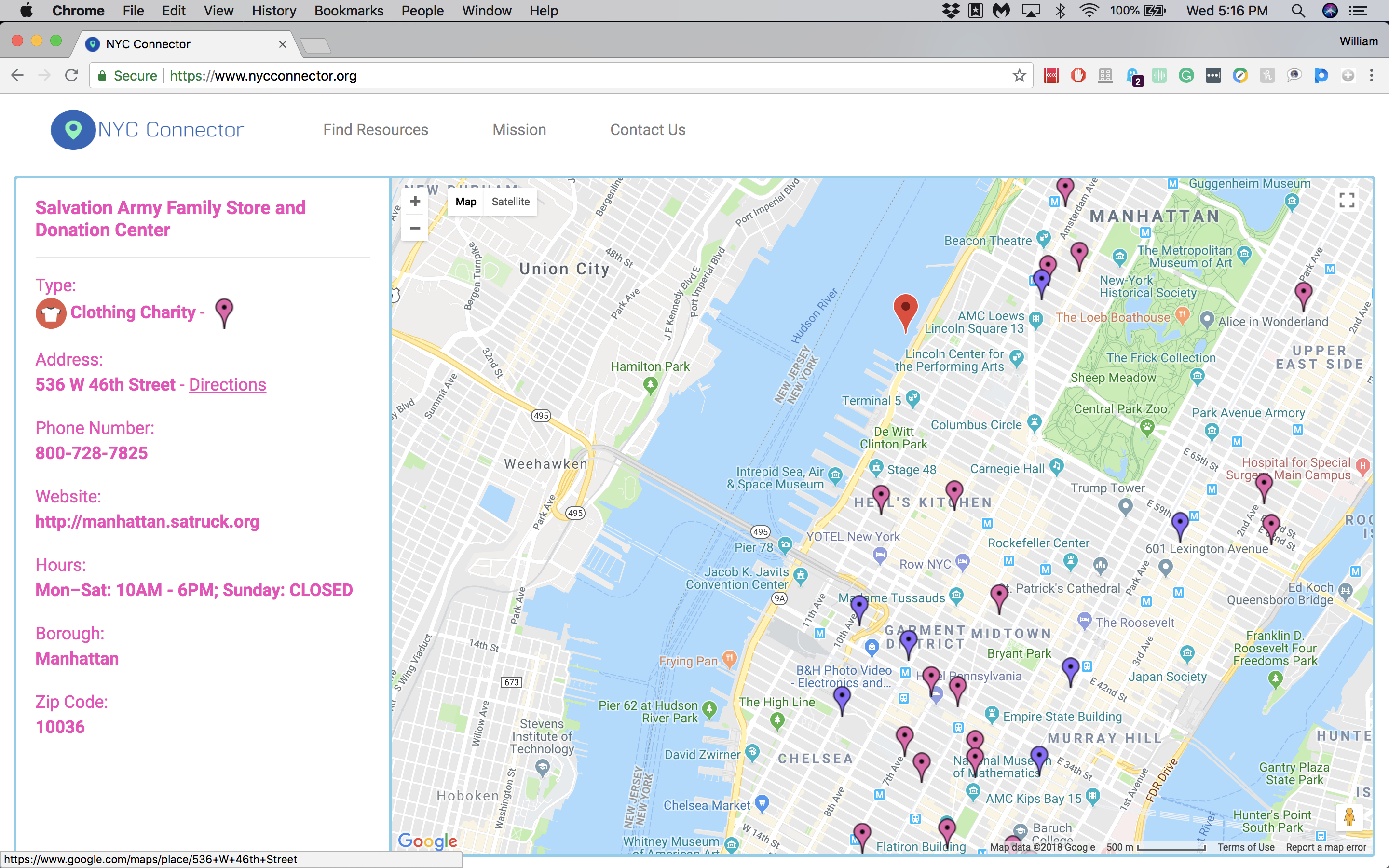Open the History menu
1389x868 pixels.
click(x=274, y=11)
